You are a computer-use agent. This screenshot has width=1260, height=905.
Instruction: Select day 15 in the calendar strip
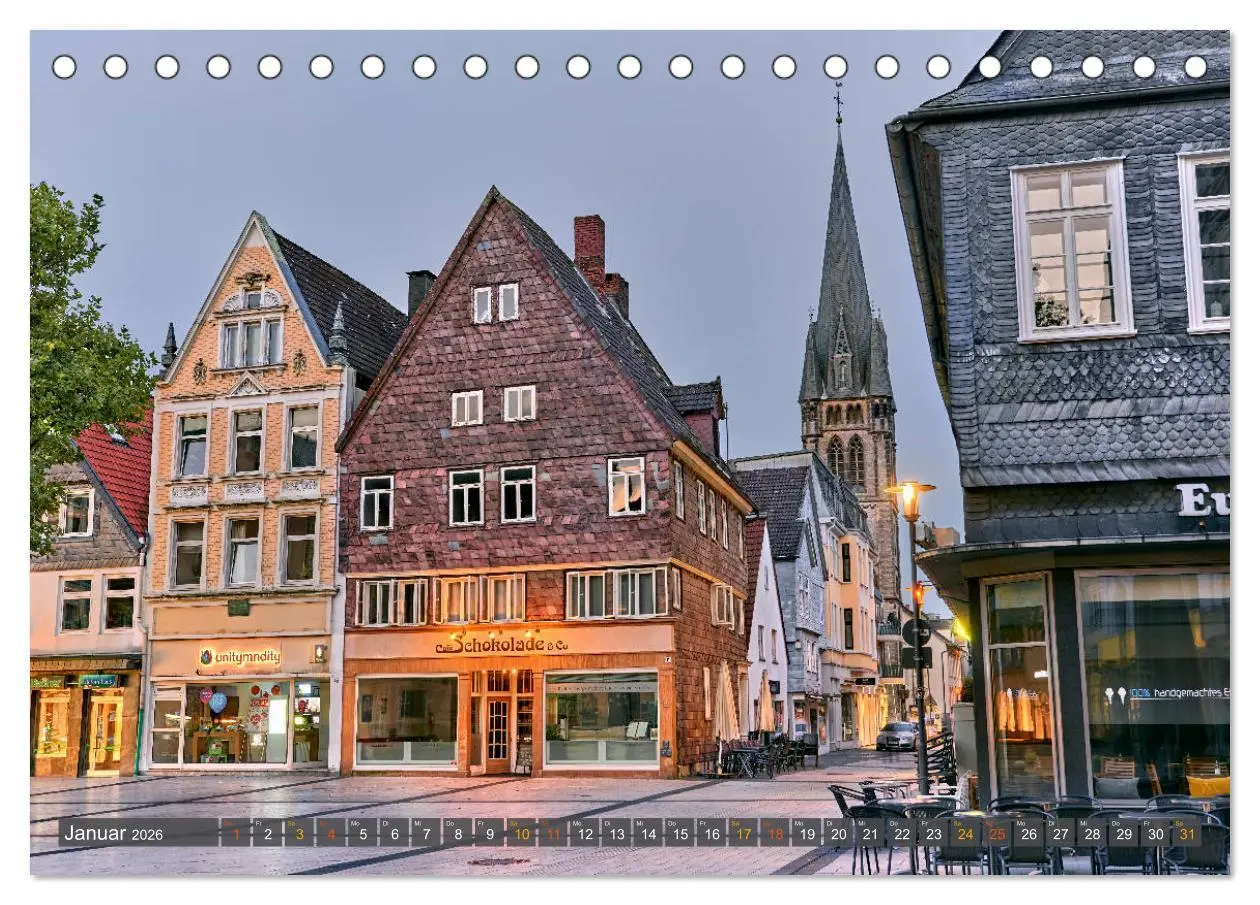679,833
